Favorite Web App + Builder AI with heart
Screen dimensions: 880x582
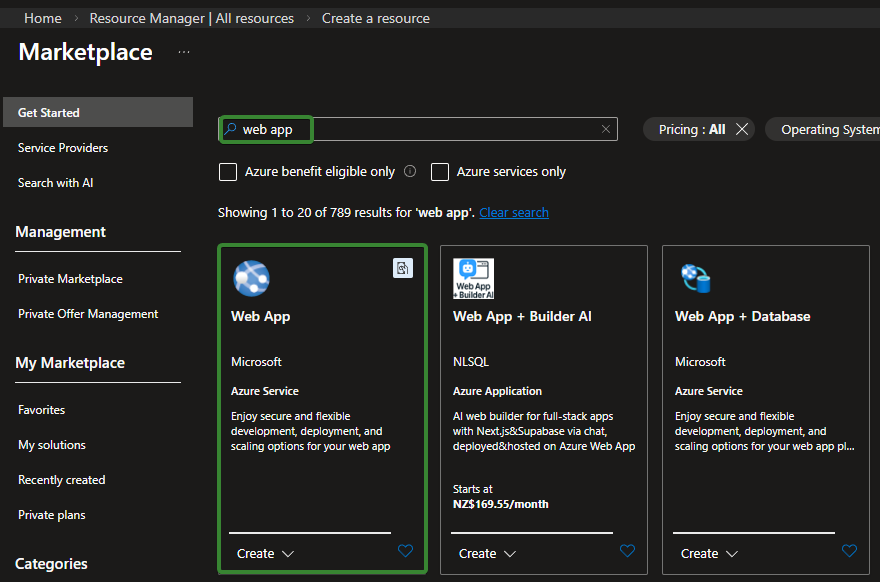point(627,551)
